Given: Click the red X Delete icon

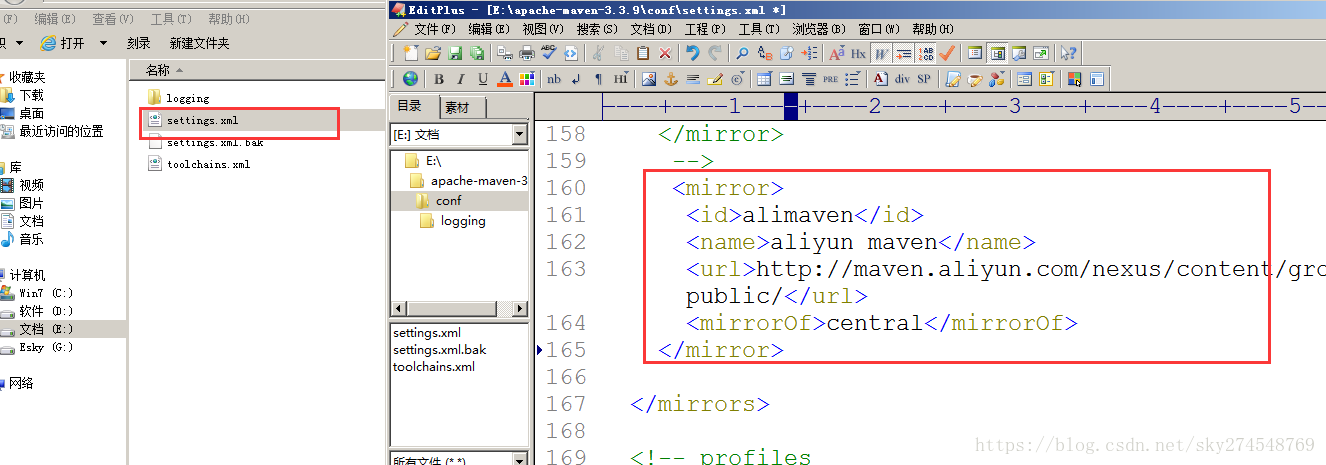Looking at the screenshot, I should 665,53.
